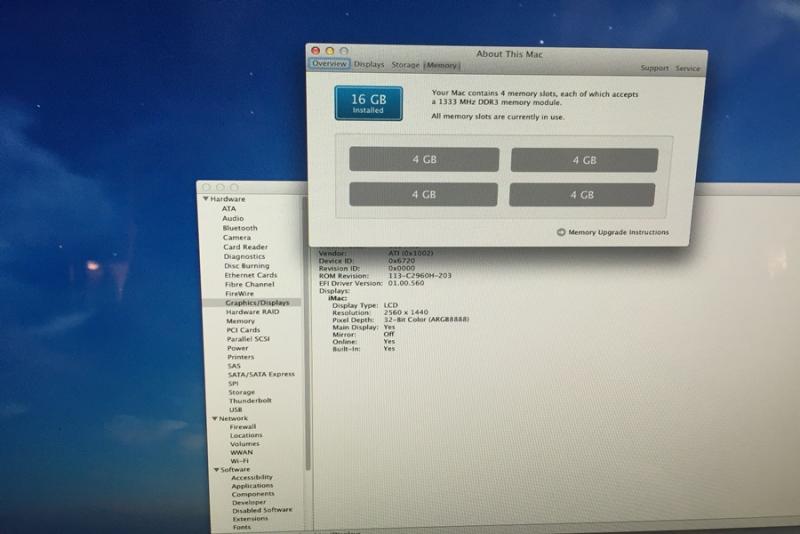800x534 pixels.
Task: Select Parallel SCSI in the sidebar
Action: pyautogui.click(x=248, y=339)
